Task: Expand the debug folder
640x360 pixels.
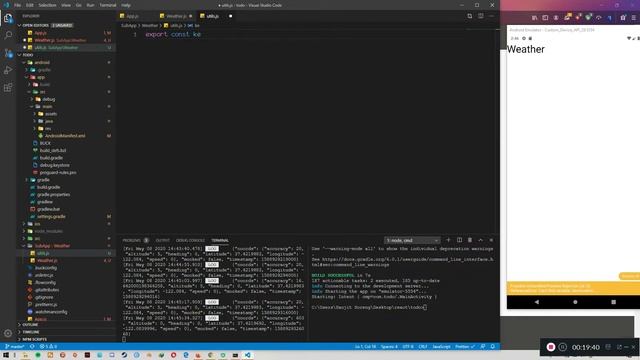Action: pos(48,99)
